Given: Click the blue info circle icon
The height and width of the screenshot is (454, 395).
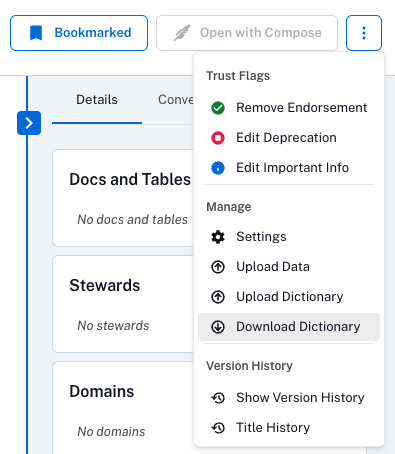Looking at the screenshot, I should [218, 168].
